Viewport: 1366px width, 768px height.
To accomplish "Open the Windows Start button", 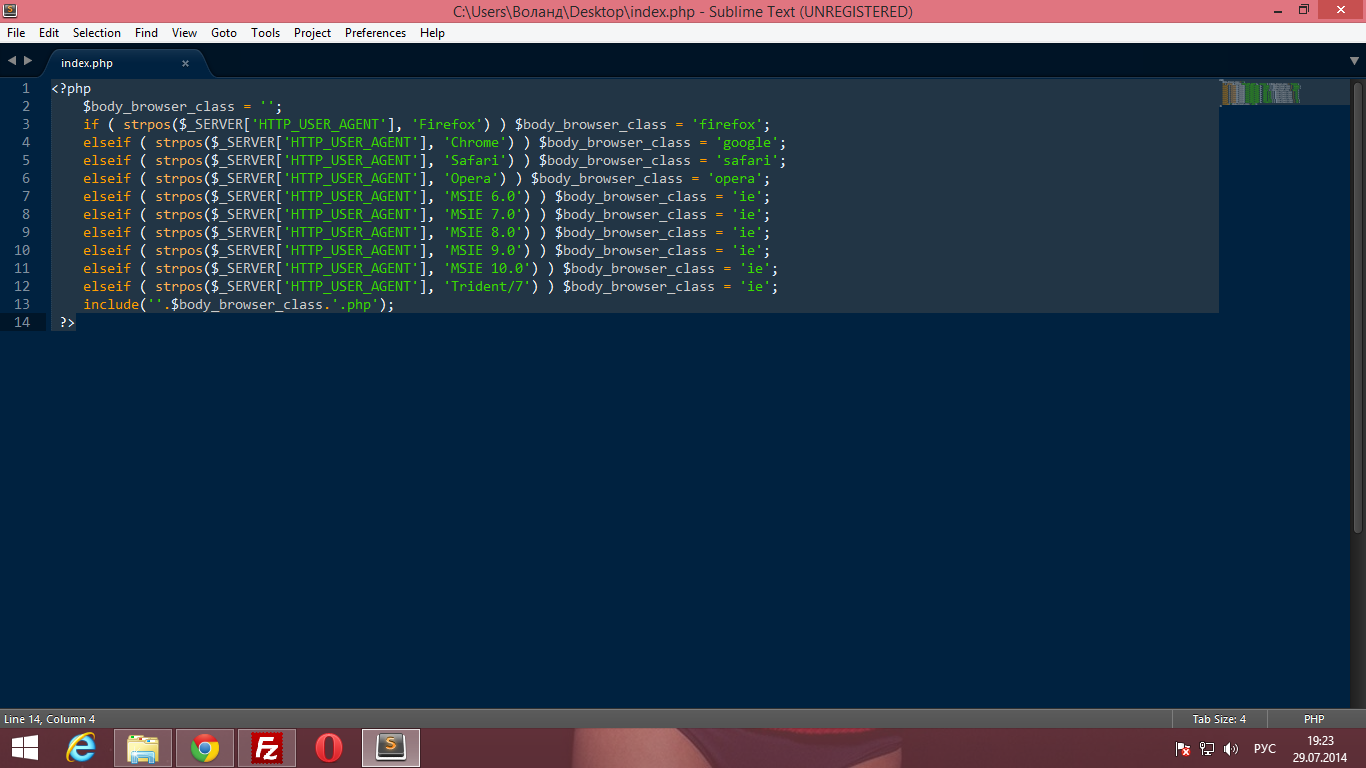I will click(x=25, y=748).
